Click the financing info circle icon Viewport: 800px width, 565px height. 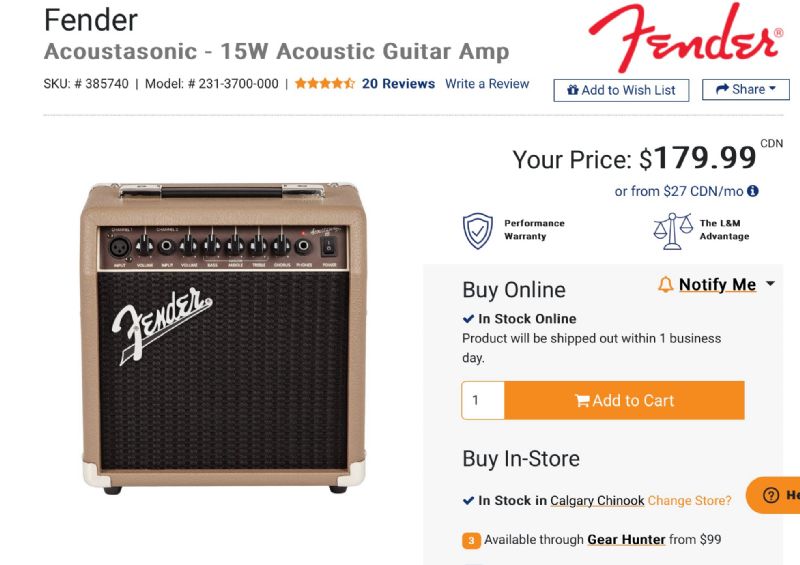click(x=753, y=191)
